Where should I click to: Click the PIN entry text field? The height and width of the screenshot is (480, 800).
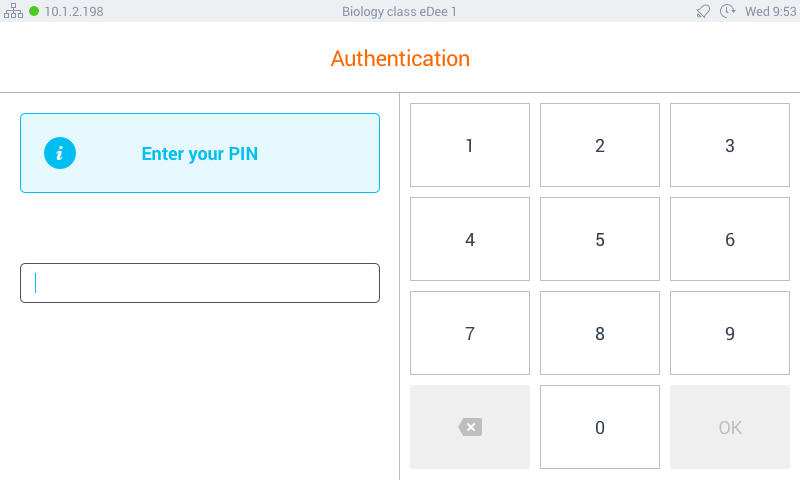200,283
